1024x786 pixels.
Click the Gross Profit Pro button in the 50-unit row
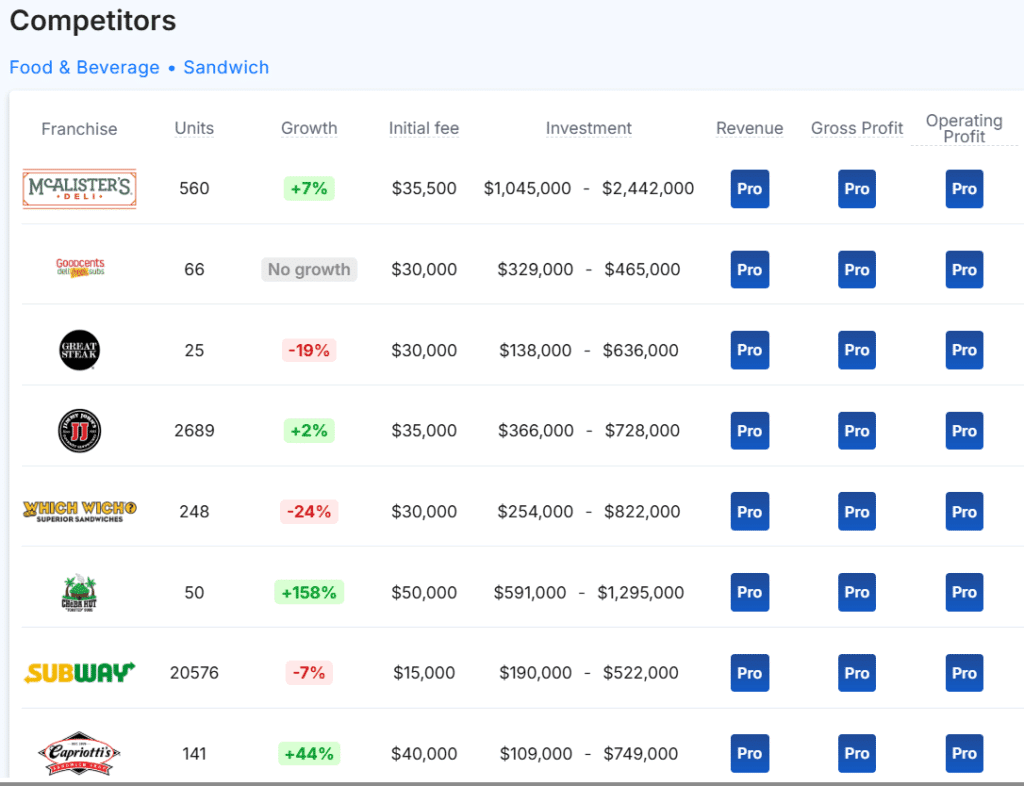(x=857, y=592)
